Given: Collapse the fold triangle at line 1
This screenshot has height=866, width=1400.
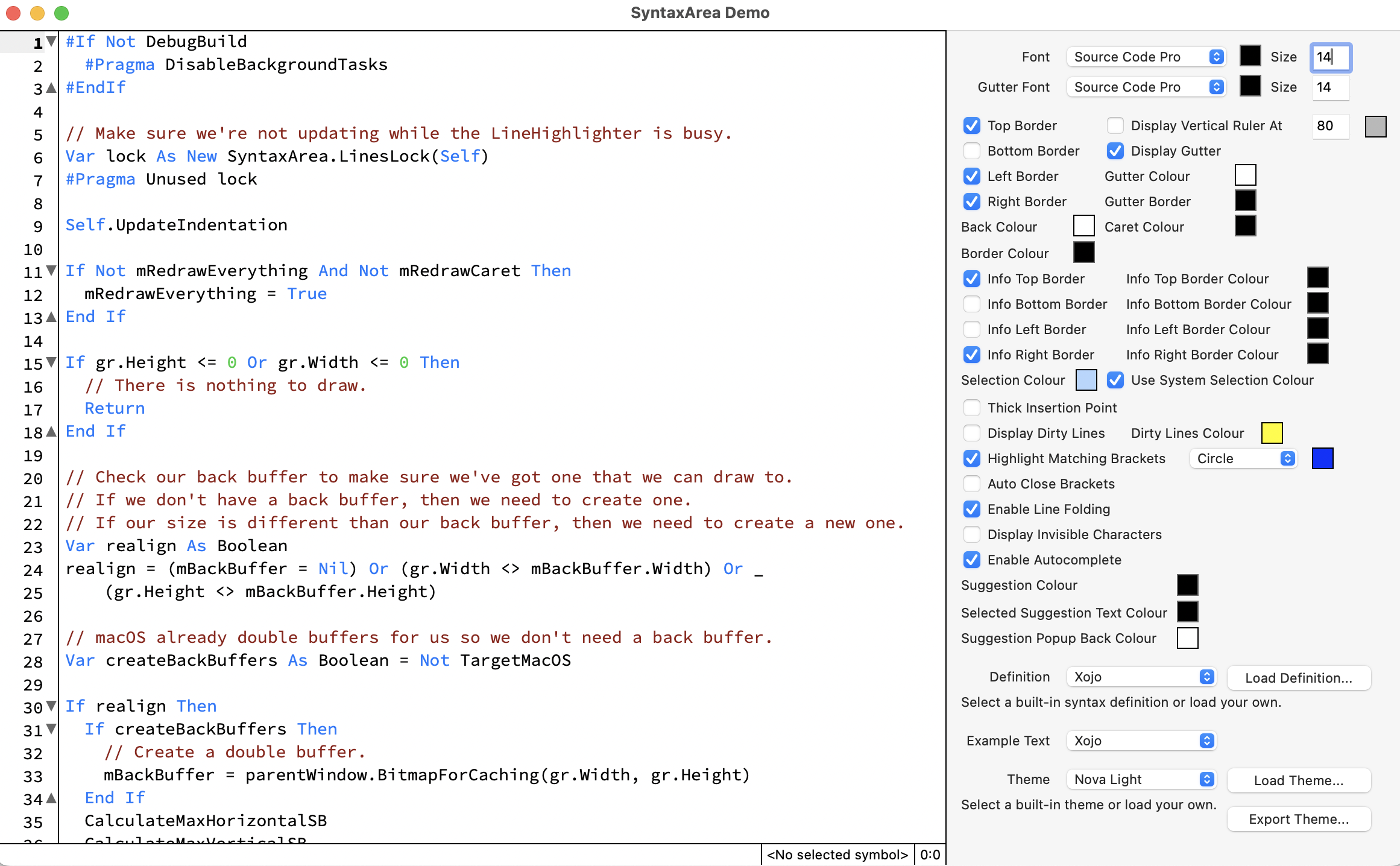Looking at the screenshot, I should pyautogui.click(x=52, y=42).
